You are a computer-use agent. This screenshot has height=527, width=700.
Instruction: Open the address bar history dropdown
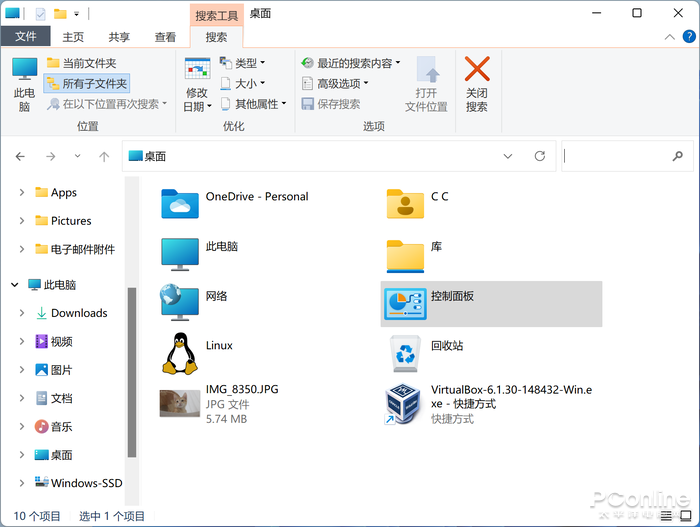(508, 156)
